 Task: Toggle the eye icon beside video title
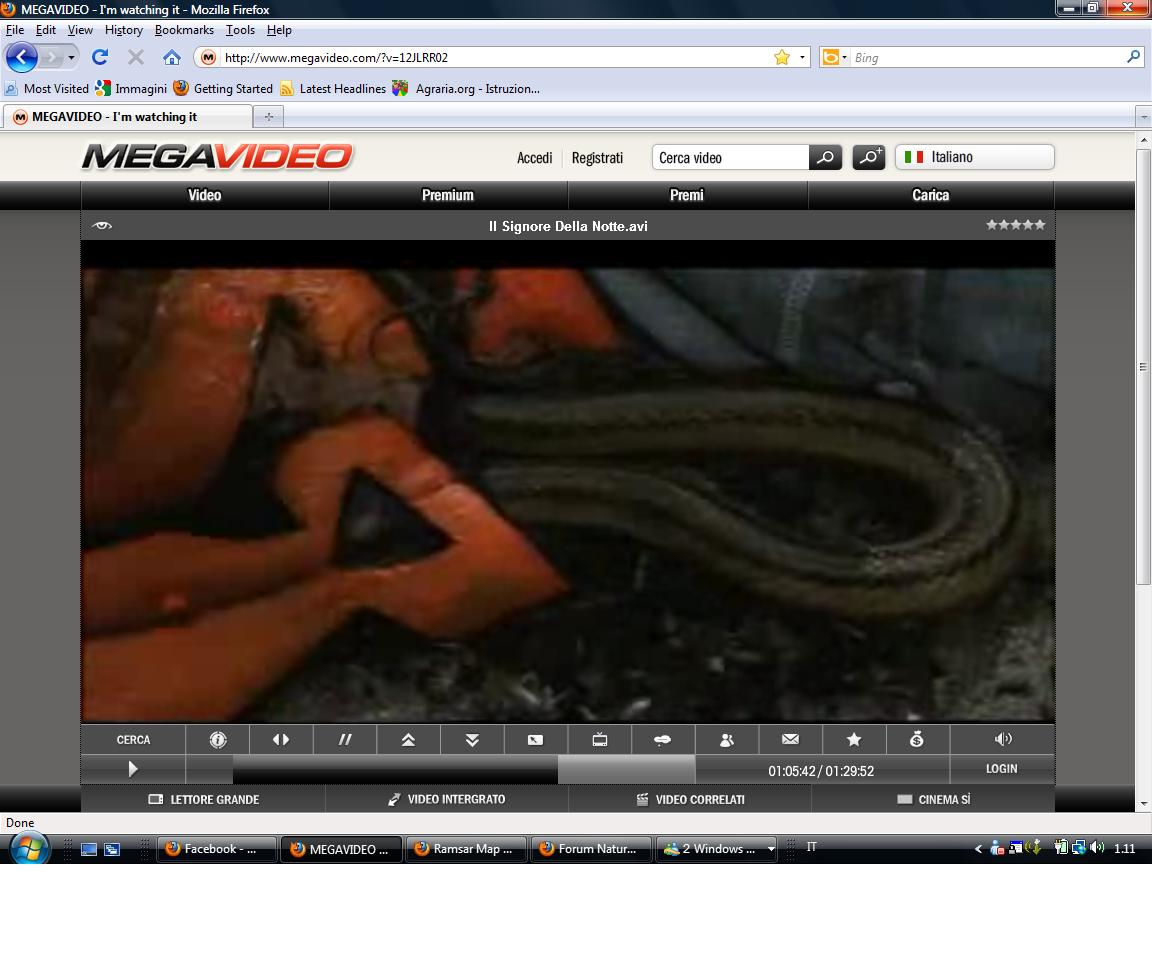102,226
